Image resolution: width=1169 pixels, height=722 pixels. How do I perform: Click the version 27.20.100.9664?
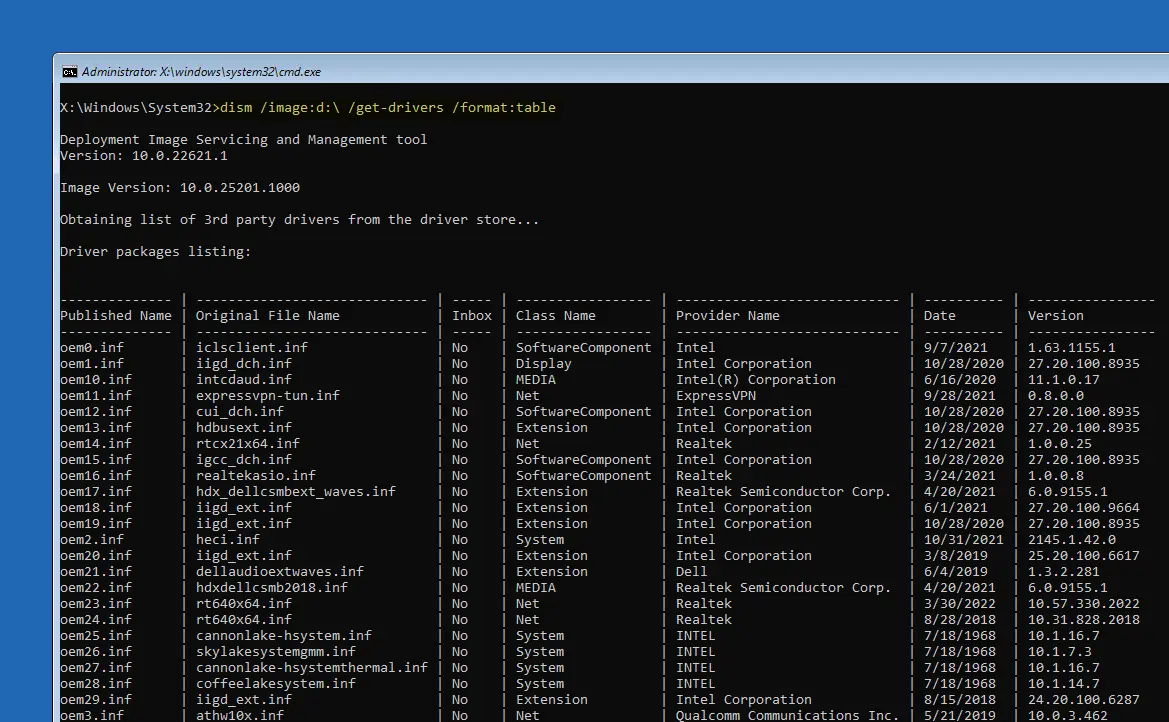1083,508
